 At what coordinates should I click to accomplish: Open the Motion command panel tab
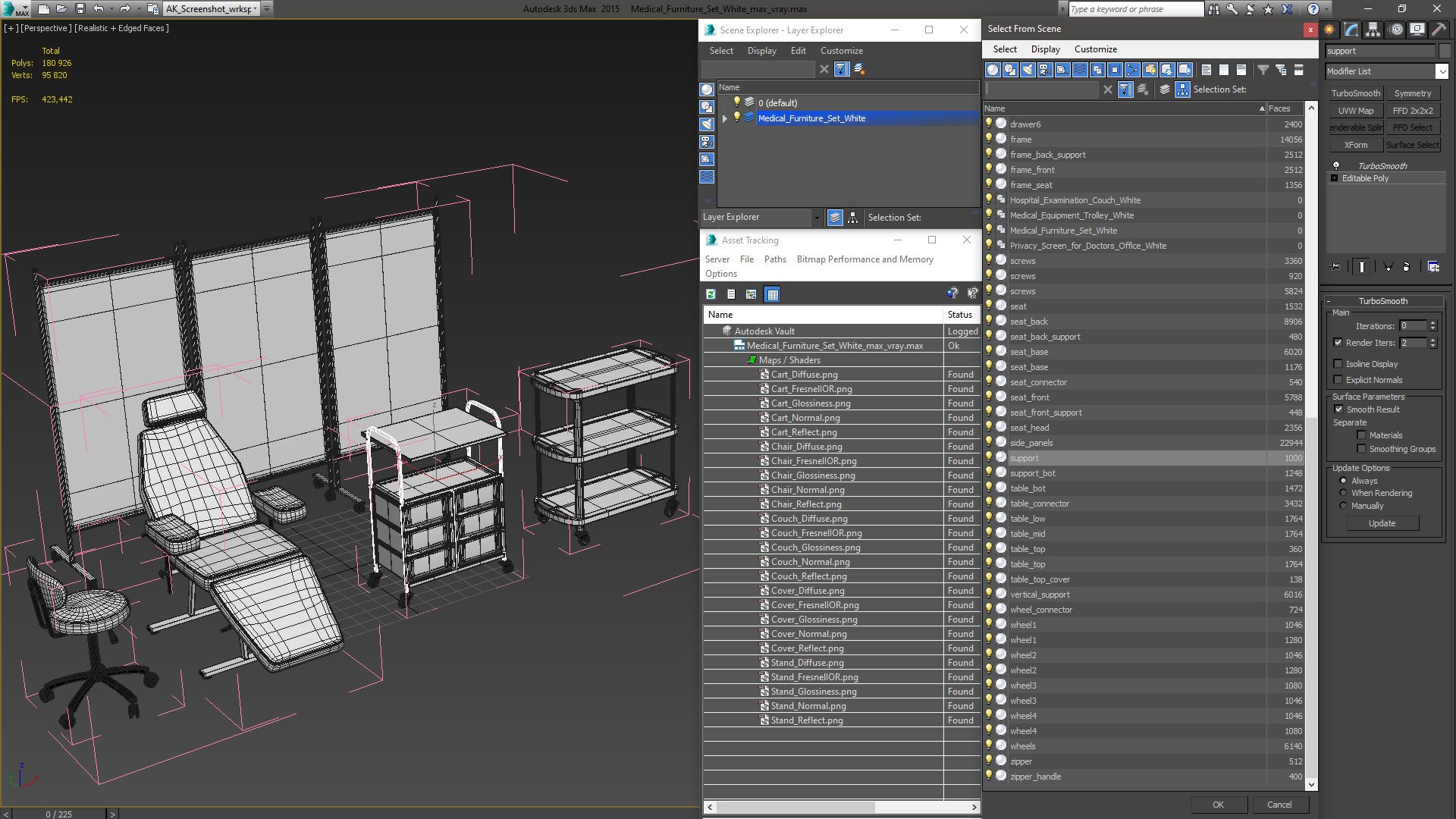[1395, 30]
